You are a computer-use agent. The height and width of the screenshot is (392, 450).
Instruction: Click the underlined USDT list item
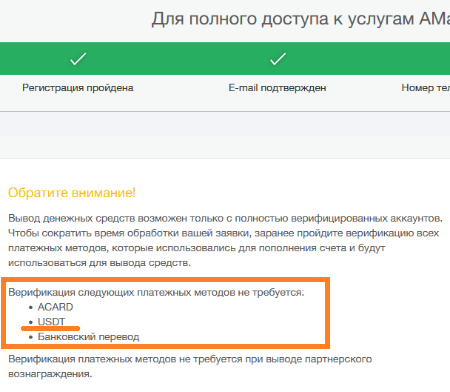coord(51,321)
